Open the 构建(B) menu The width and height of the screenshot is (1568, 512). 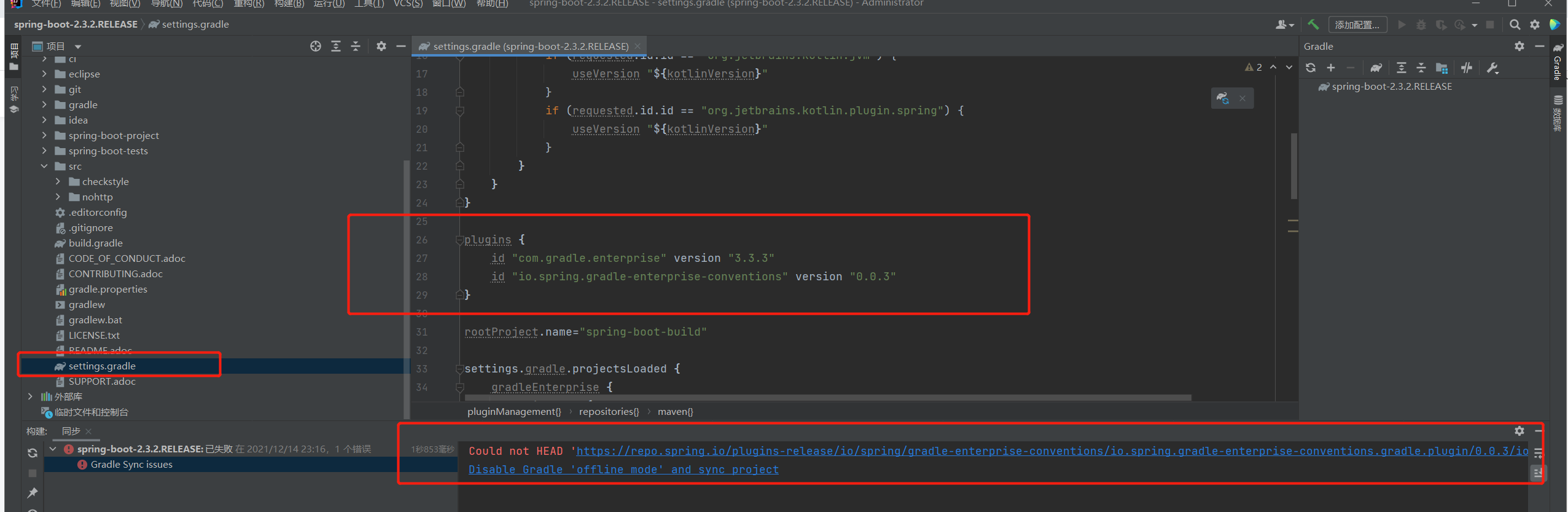(289, 4)
